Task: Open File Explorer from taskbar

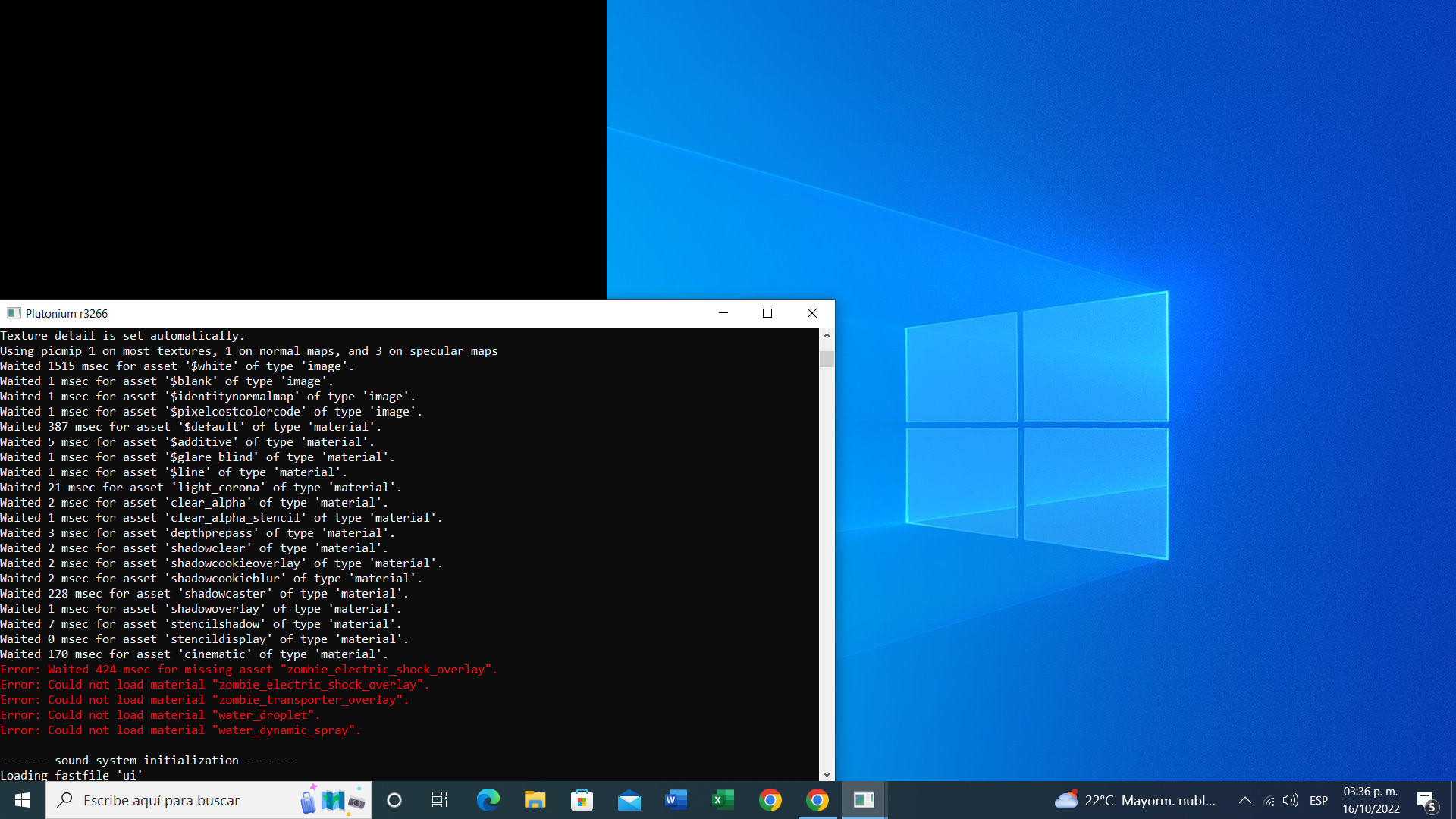Action: (x=535, y=800)
